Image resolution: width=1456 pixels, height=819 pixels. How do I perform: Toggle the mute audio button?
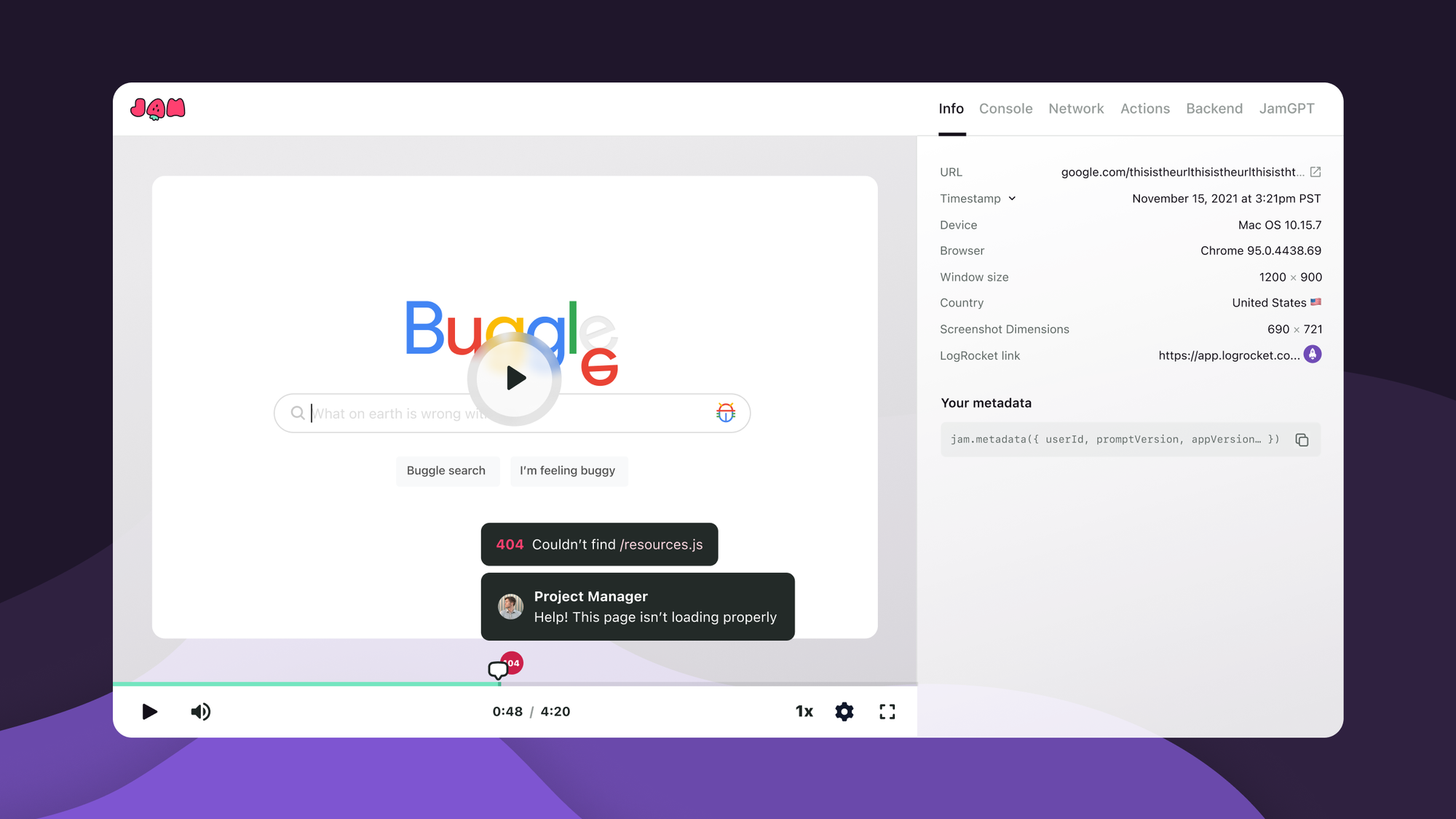200,711
